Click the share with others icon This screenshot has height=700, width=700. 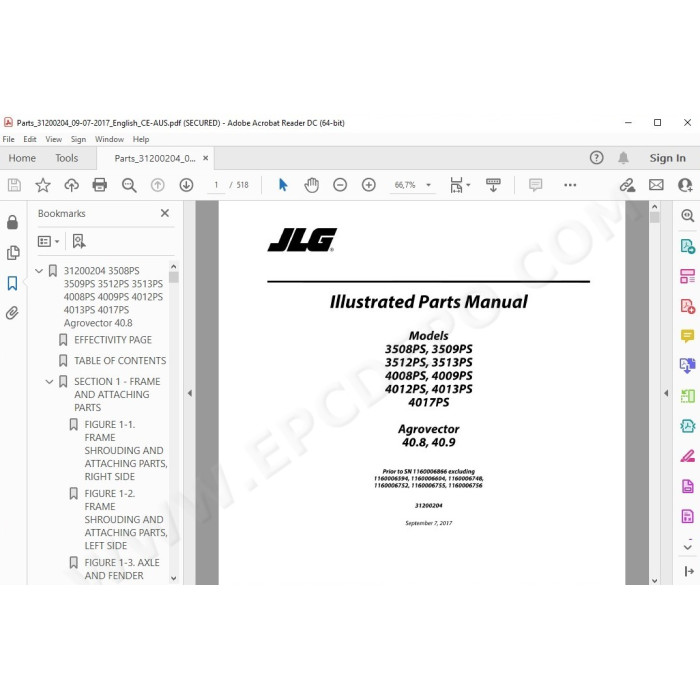coord(685,185)
